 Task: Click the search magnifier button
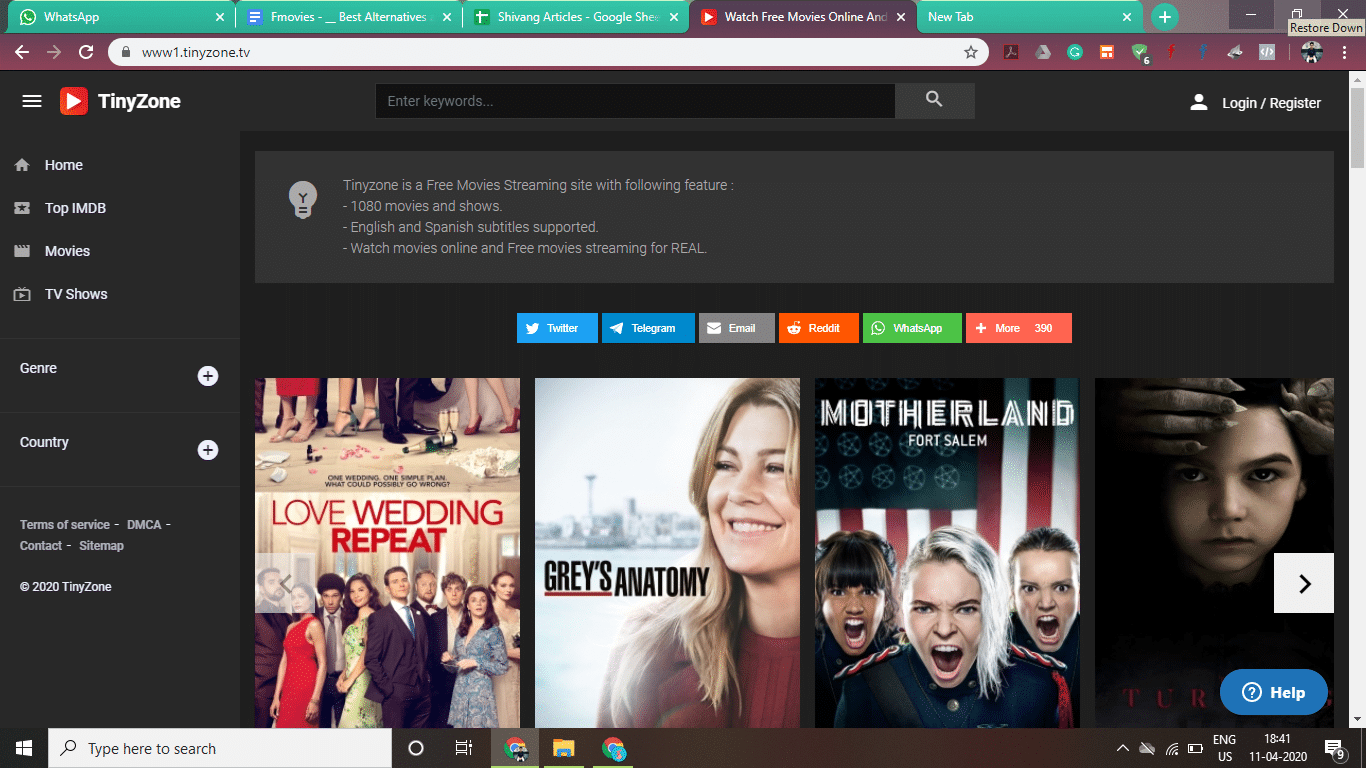coord(934,100)
